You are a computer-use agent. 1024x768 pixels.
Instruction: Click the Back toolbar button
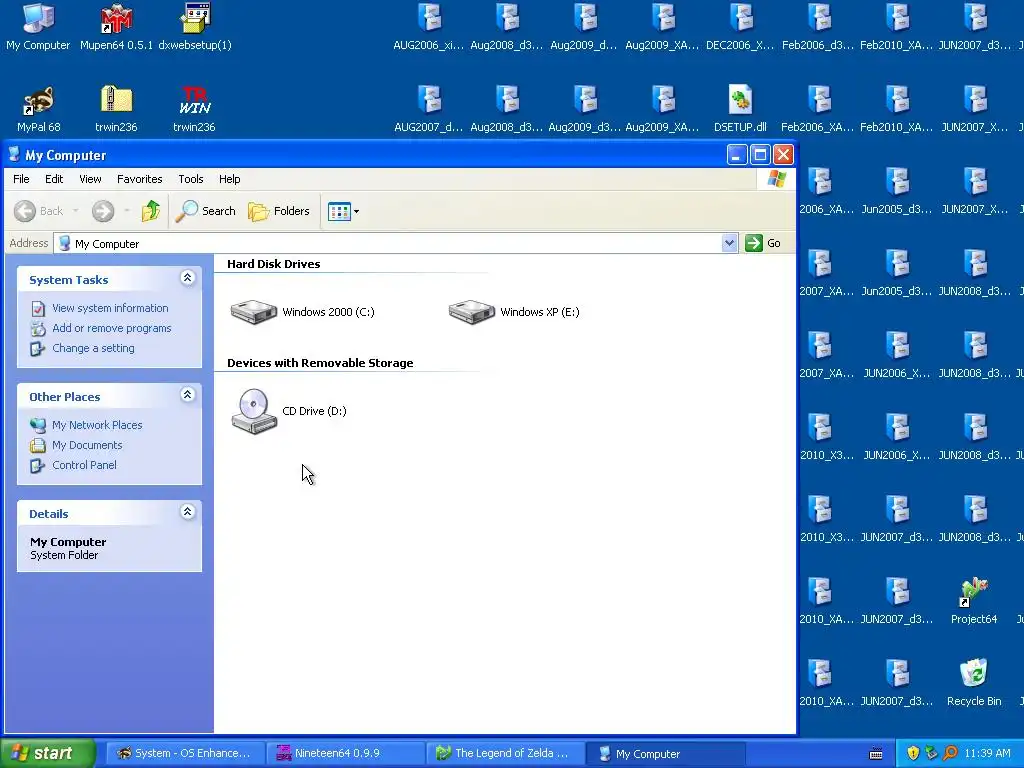click(39, 211)
